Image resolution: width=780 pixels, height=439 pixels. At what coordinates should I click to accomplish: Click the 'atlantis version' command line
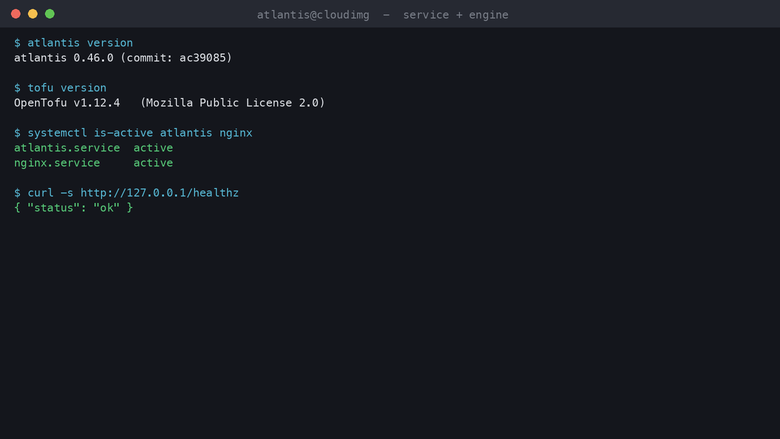click(x=74, y=43)
